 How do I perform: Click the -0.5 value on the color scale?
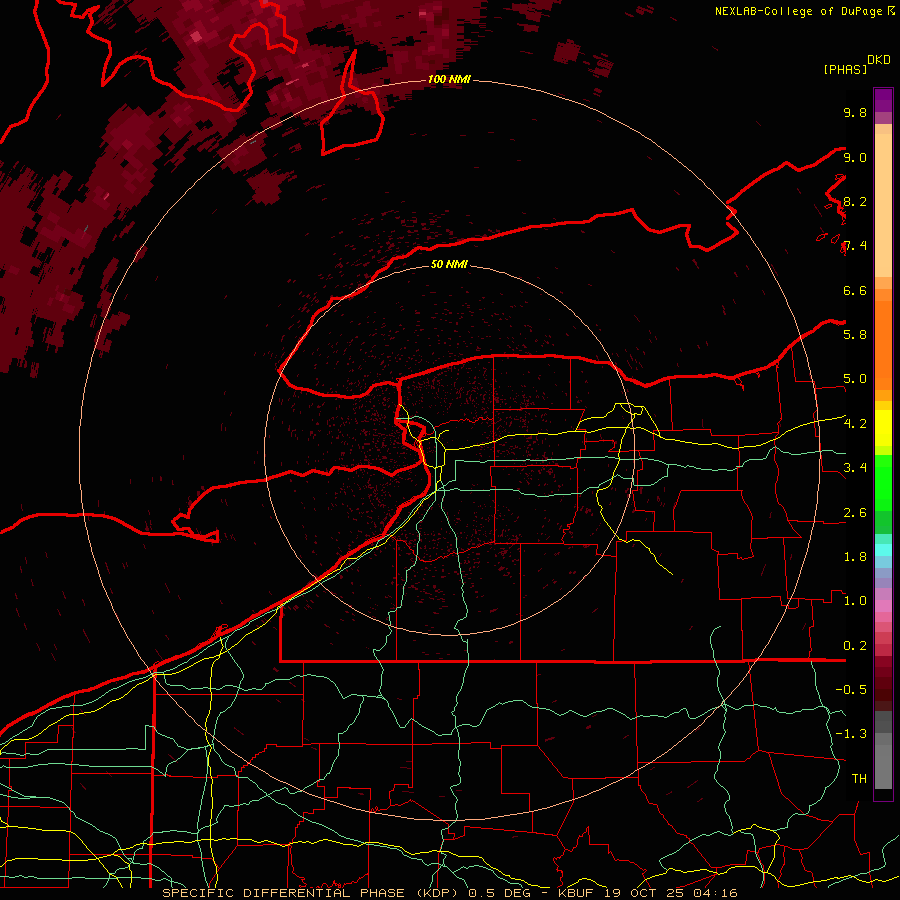[851, 690]
